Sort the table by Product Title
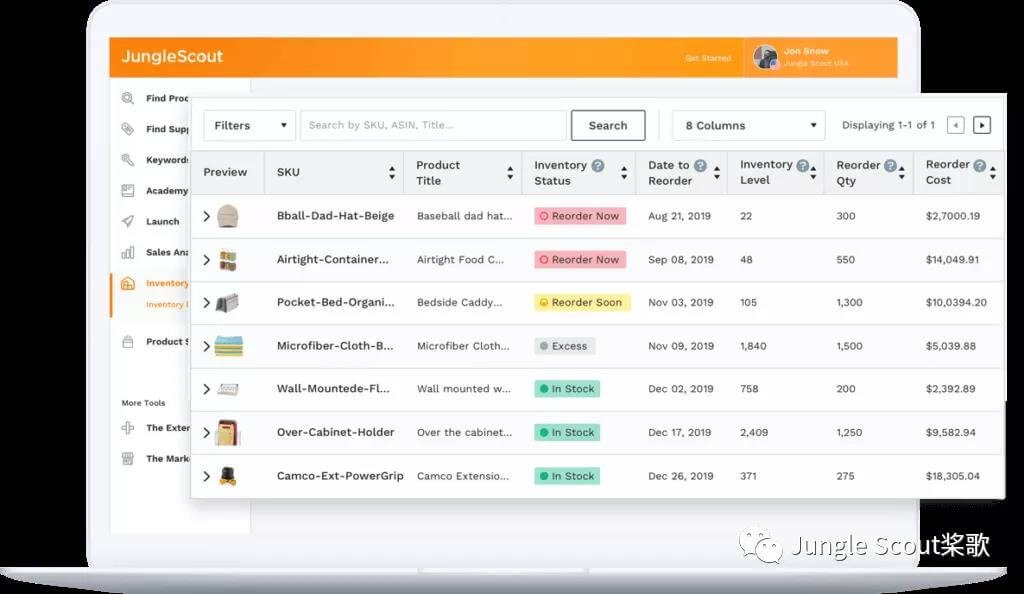Viewport: 1024px width, 594px height. click(510, 173)
